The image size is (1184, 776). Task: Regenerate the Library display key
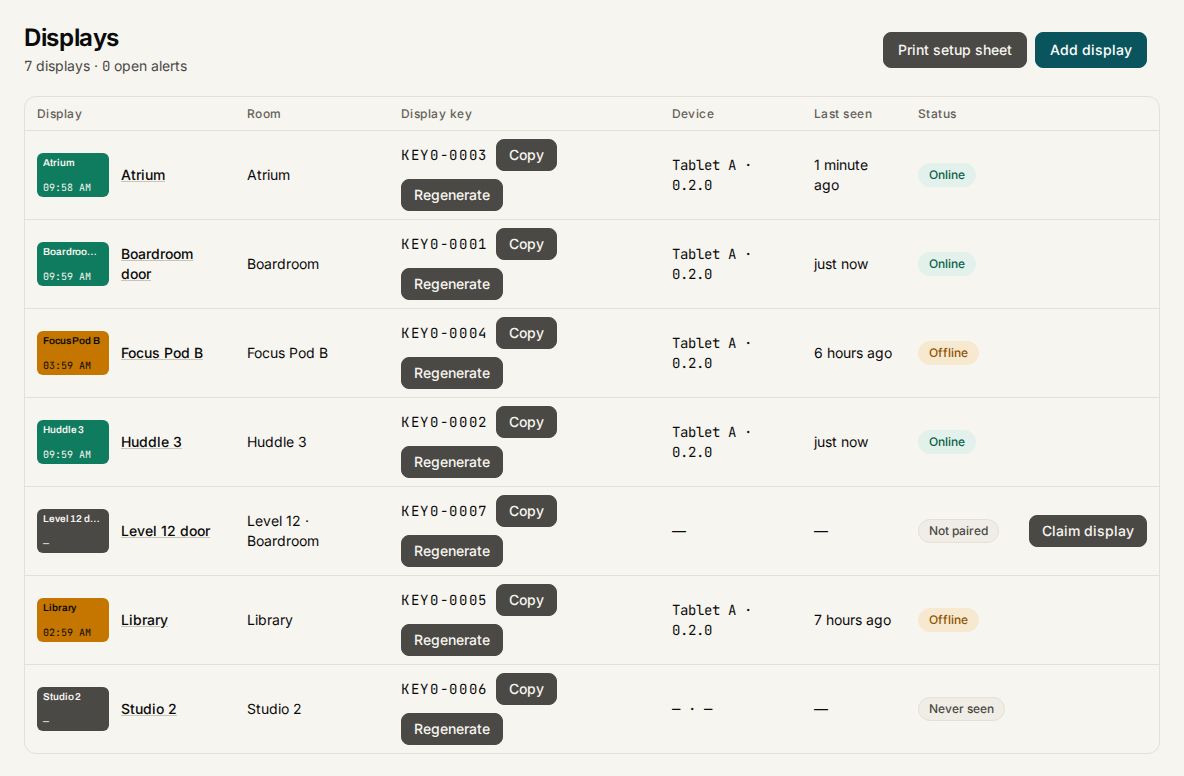pyautogui.click(x=452, y=640)
